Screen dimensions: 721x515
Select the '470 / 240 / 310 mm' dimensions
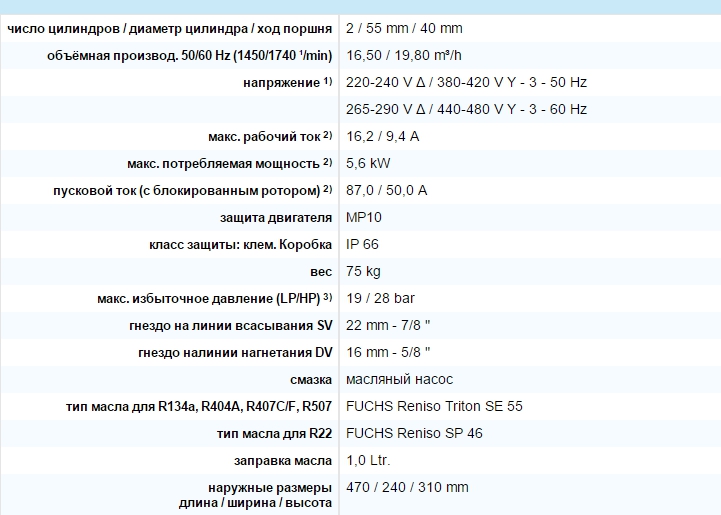click(x=407, y=488)
